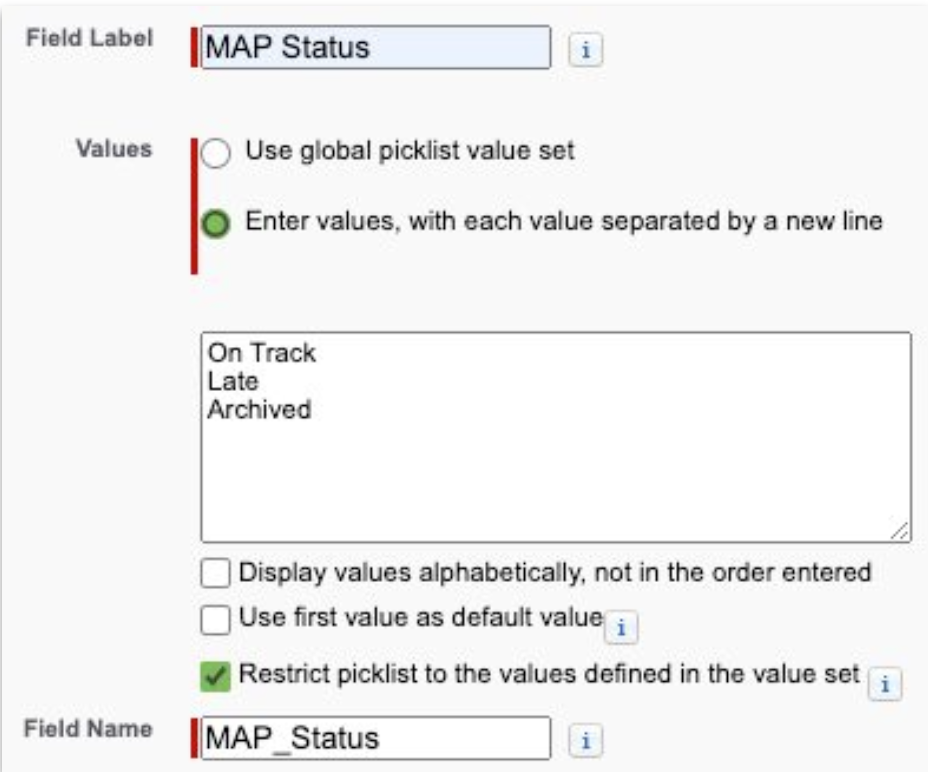928x772 pixels.
Task: Click the 'Values' caption
Action: click(x=114, y=149)
